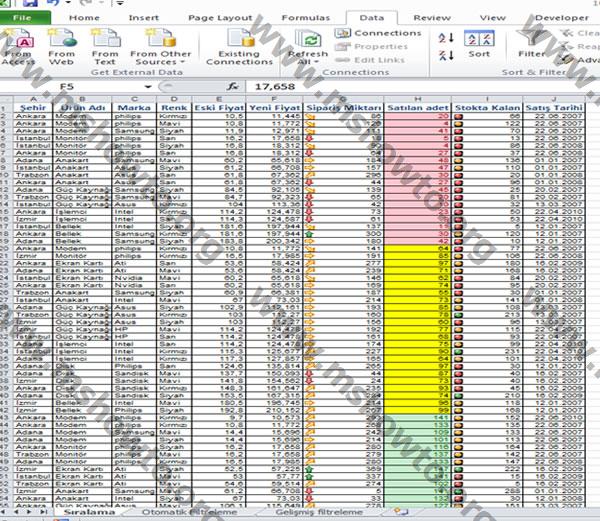Select the Şehir header cell
Viewport: 600px width, 521px height.
(x=33, y=108)
